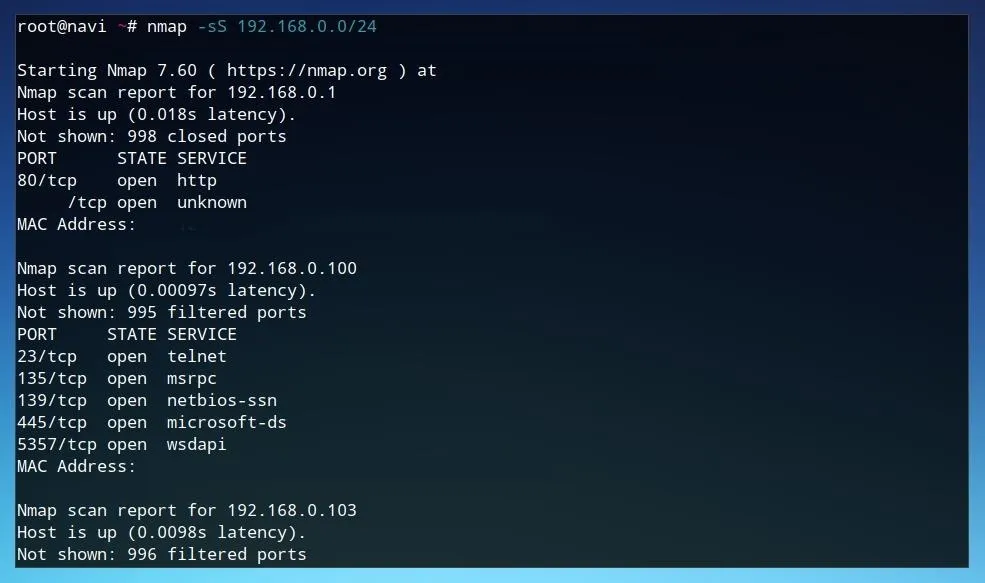The image size is (985, 583).
Task: Click the netbios-ssn service entry
Action: coord(222,401)
